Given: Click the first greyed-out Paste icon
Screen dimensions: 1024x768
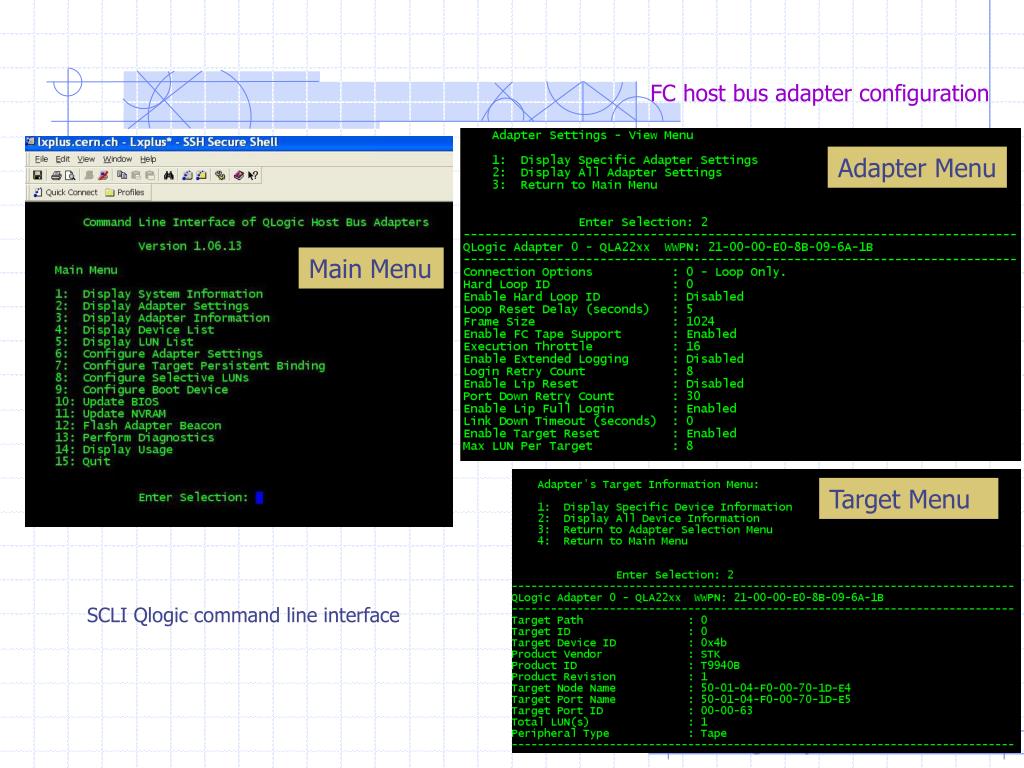Looking at the screenshot, I should click(136, 175).
